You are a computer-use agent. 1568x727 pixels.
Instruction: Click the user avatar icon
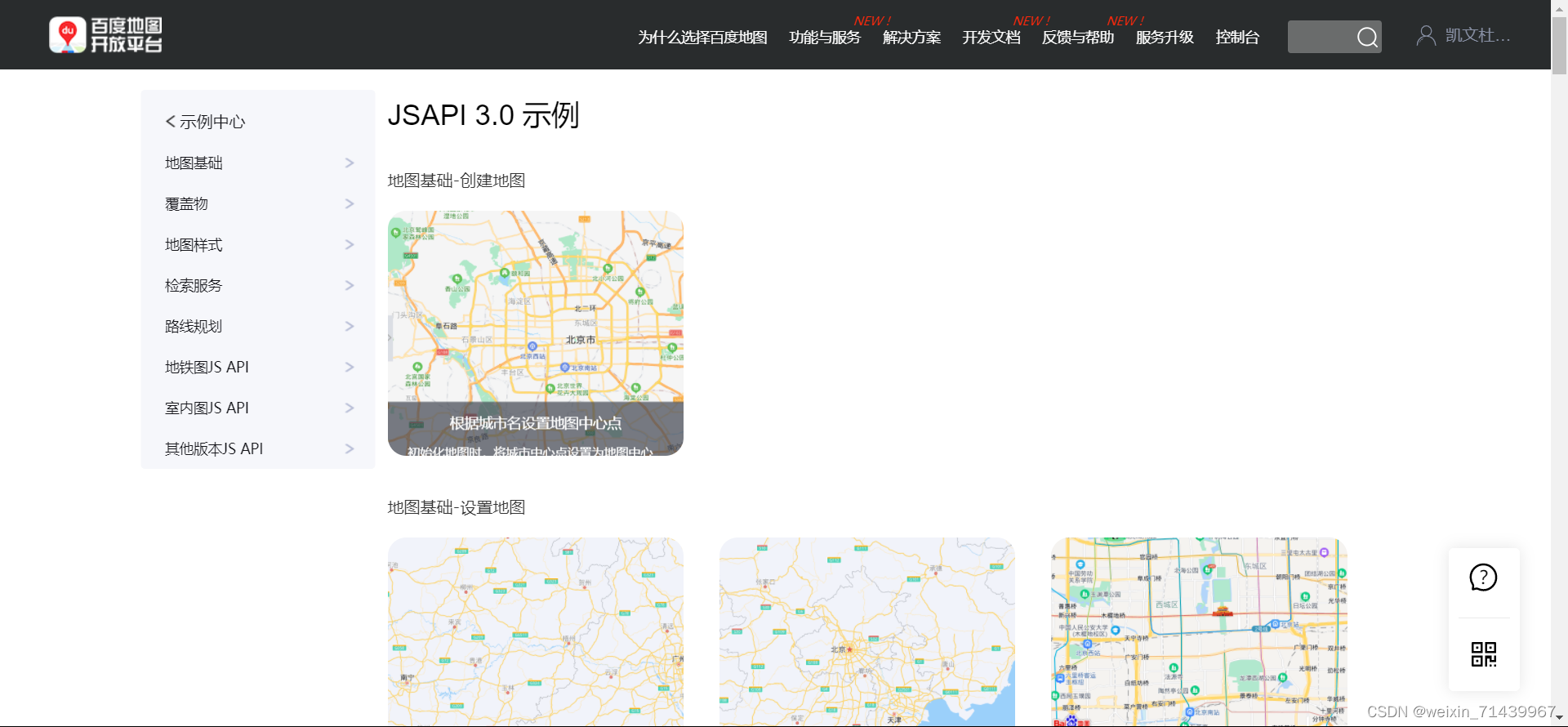click(x=1426, y=35)
